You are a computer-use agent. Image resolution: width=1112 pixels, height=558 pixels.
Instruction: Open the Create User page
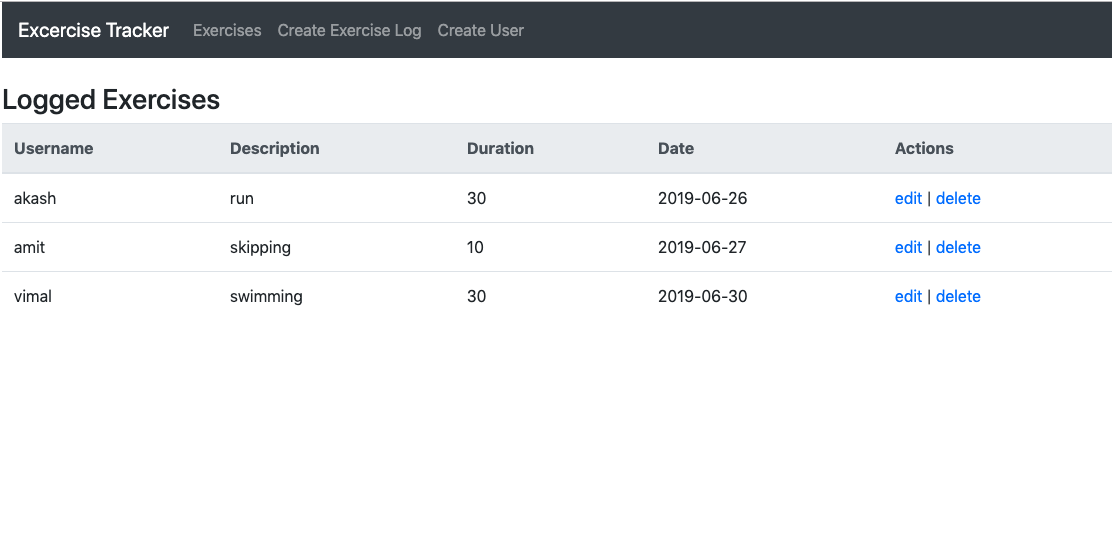[480, 30]
